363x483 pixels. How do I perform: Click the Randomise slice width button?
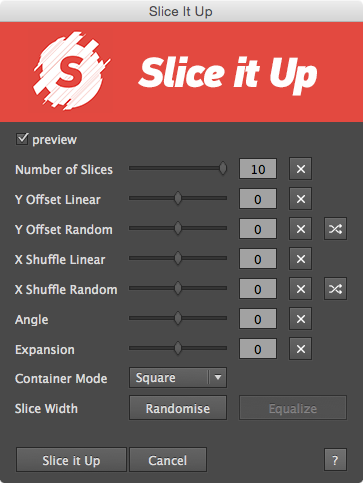click(x=178, y=408)
